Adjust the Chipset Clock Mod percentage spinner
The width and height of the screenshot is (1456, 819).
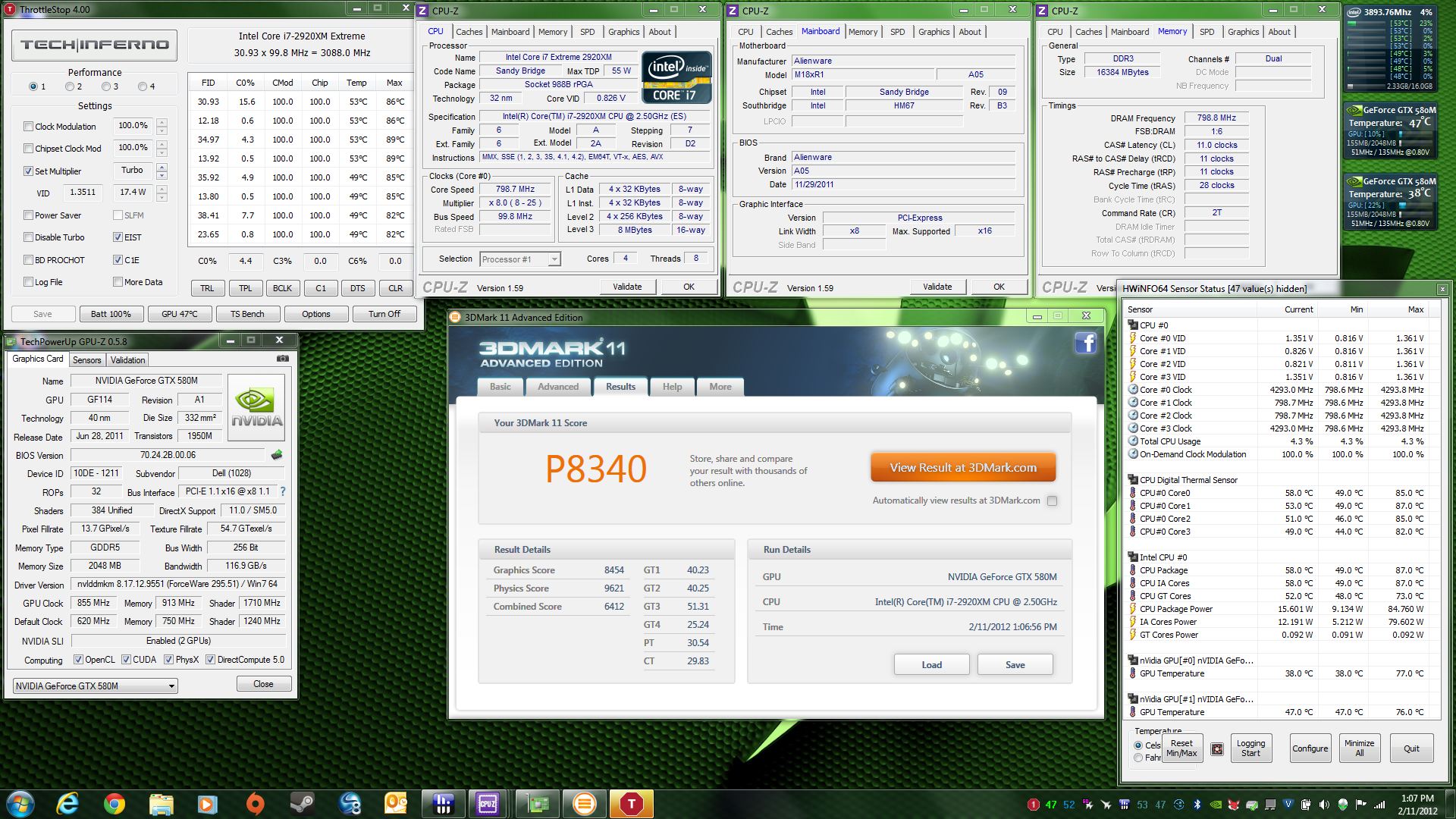162,149
